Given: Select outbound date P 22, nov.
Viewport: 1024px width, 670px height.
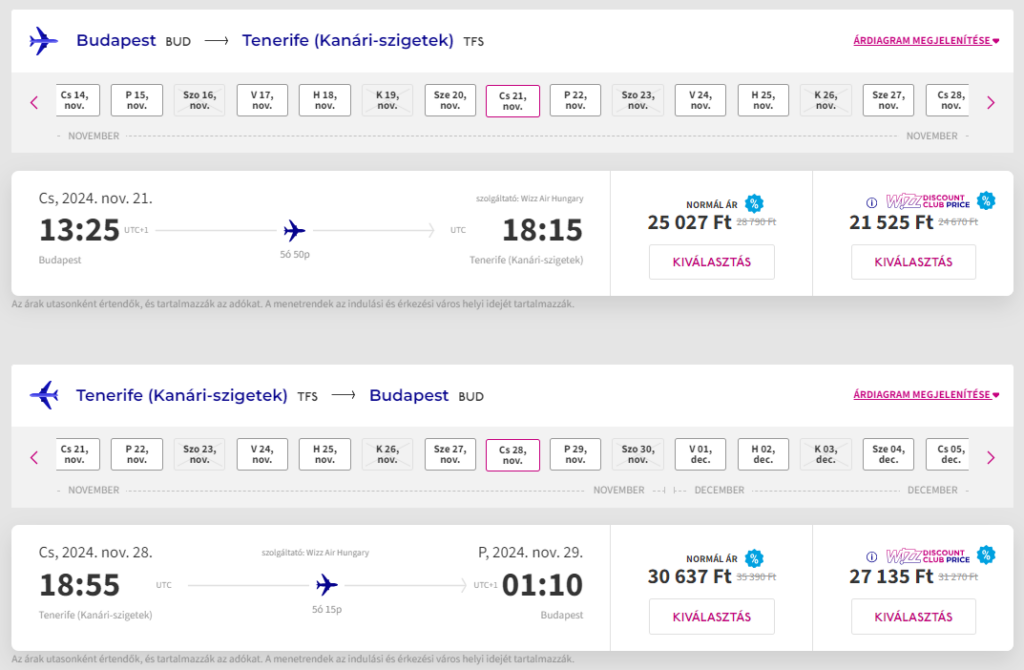Looking at the screenshot, I should [575, 101].
